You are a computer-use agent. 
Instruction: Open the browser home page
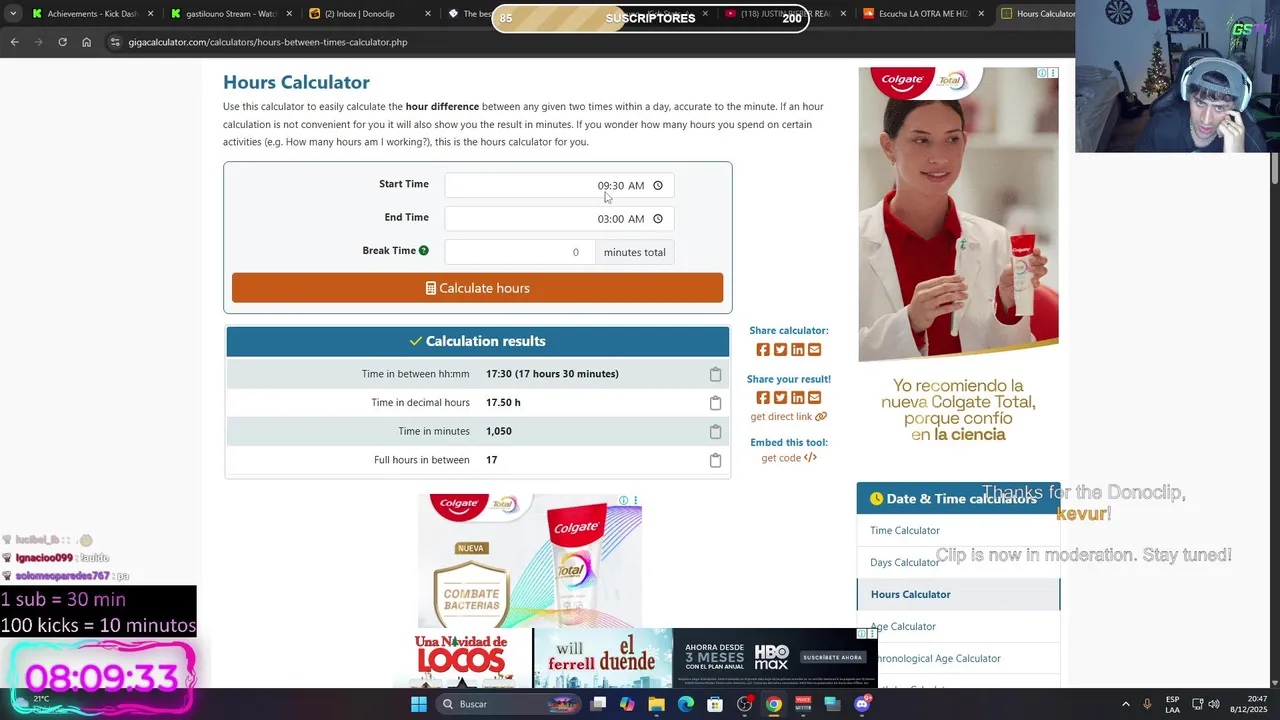86,42
